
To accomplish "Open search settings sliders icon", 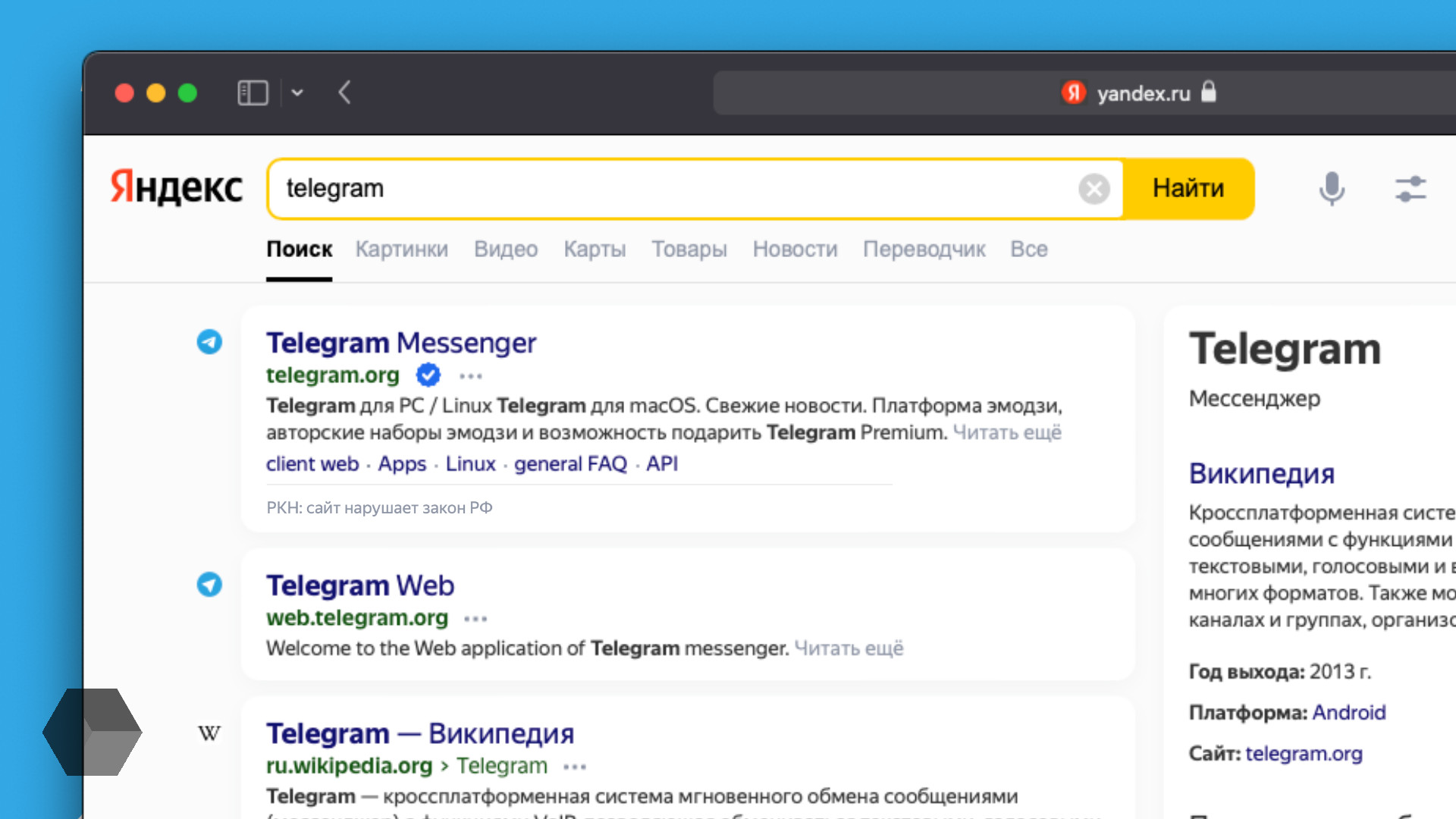I will pos(1410,188).
